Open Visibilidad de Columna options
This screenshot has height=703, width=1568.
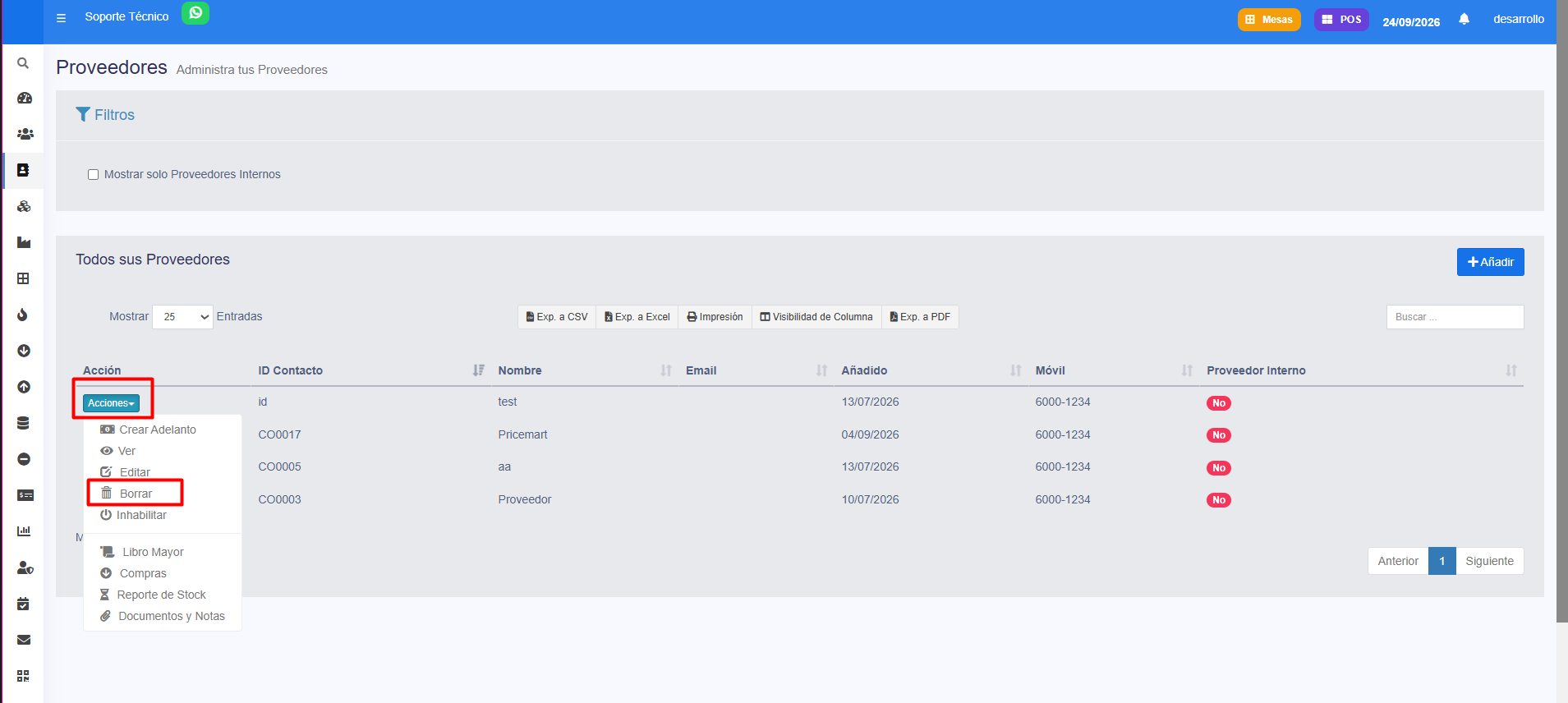[x=816, y=317]
